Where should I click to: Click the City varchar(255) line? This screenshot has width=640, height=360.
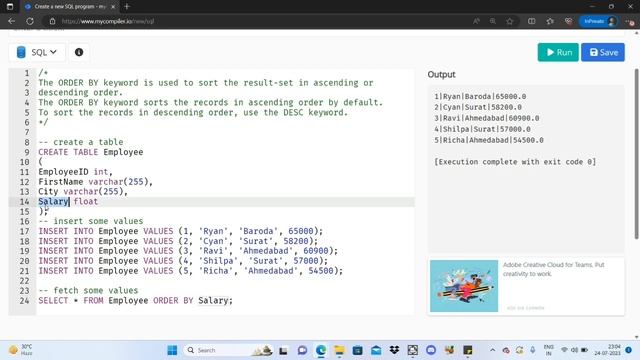click(x=83, y=191)
